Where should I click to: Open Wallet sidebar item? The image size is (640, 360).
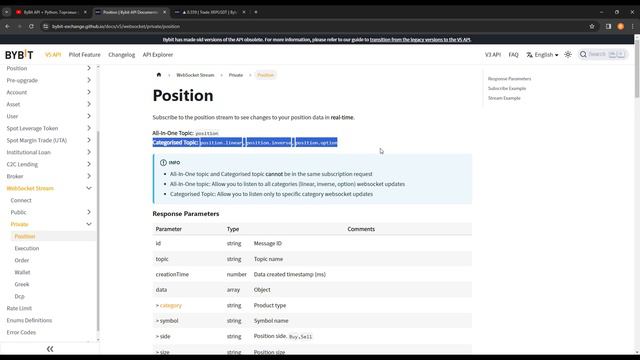(22, 272)
